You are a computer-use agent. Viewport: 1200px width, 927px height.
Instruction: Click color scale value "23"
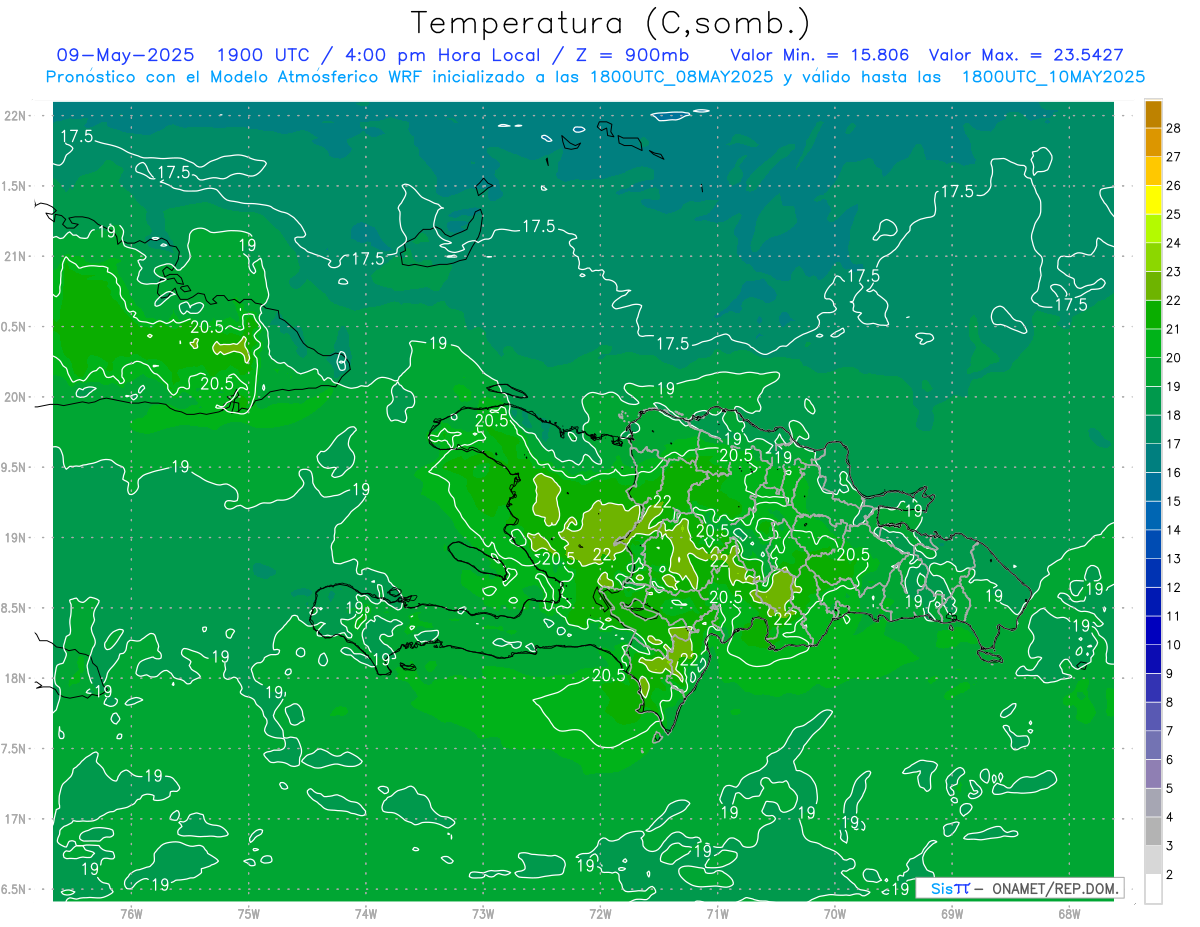[1174, 272]
